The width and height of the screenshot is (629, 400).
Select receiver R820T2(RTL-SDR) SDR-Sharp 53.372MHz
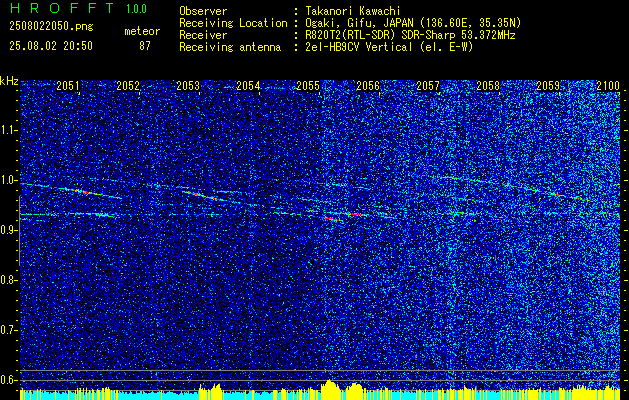pyautogui.click(x=410, y=35)
